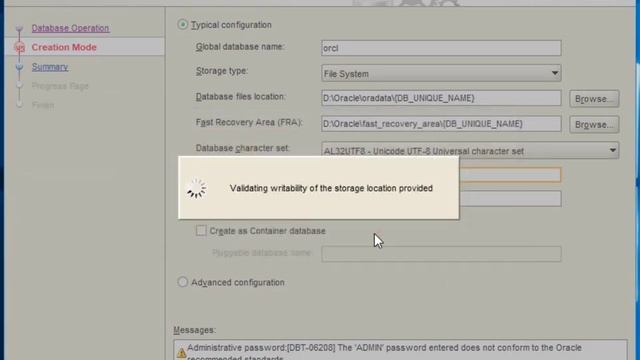Screen dimensions: 640x360
Task: Click the Creation Mode step marker icon
Action: pos(19,47)
